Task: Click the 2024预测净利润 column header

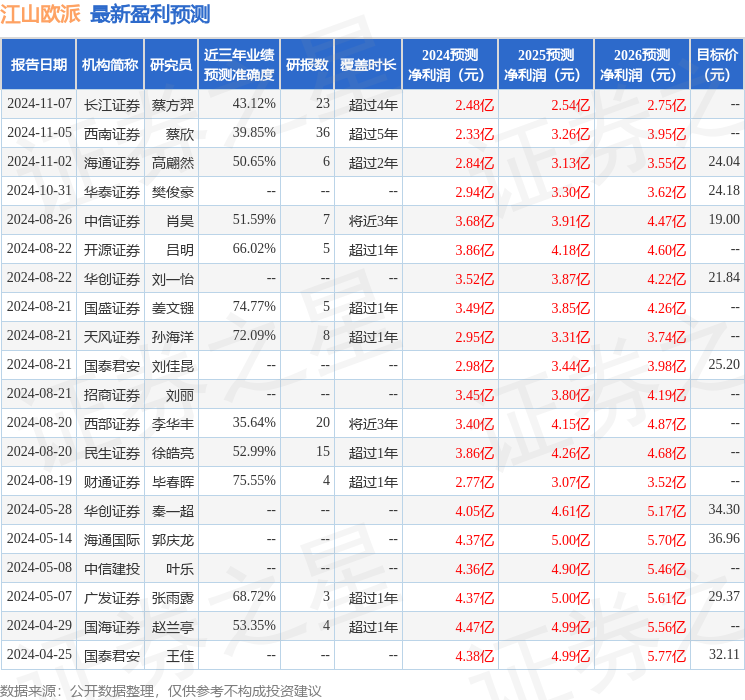Action: pos(450,65)
